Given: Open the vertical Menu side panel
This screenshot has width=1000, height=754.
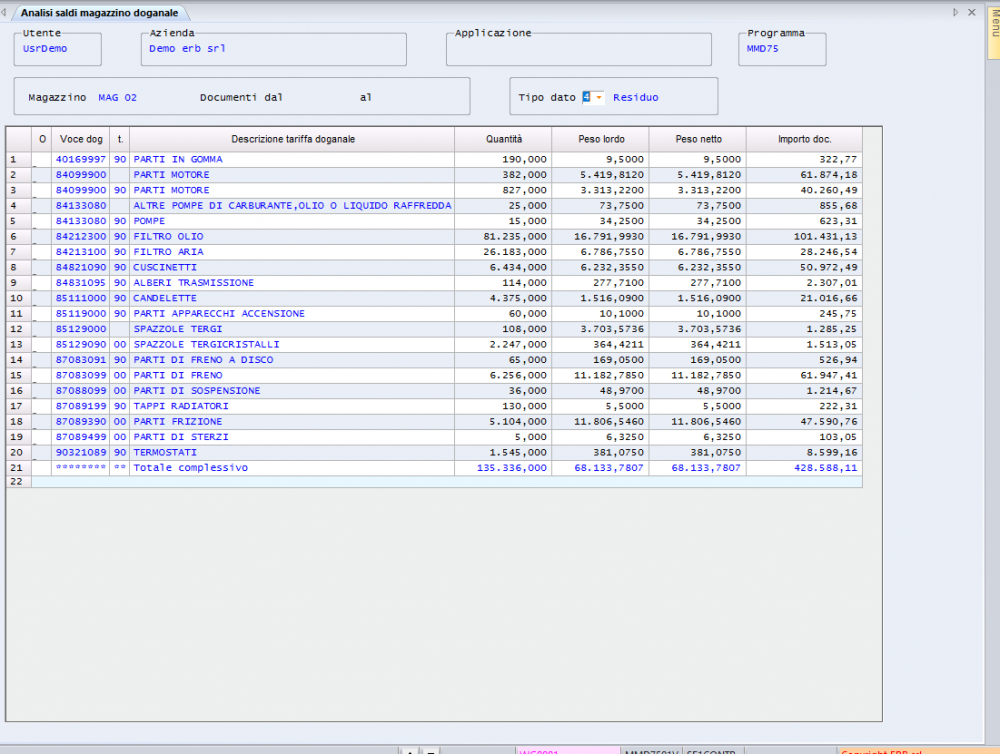Looking at the screenshot, I should 993,30.
